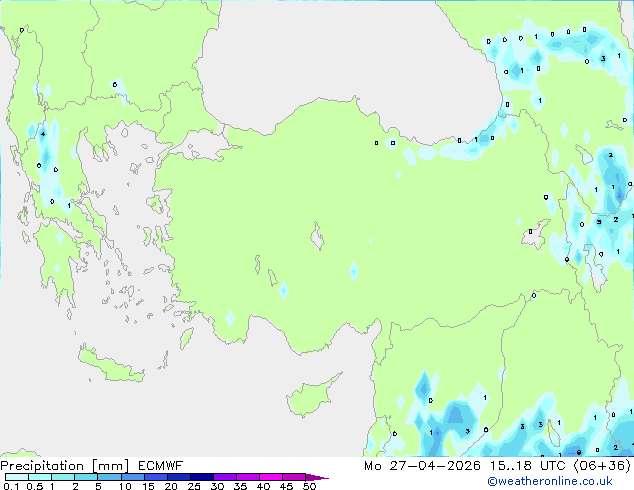Click the '25' legend scale label
The image size is (634, 490).
(x=194, y=486)
